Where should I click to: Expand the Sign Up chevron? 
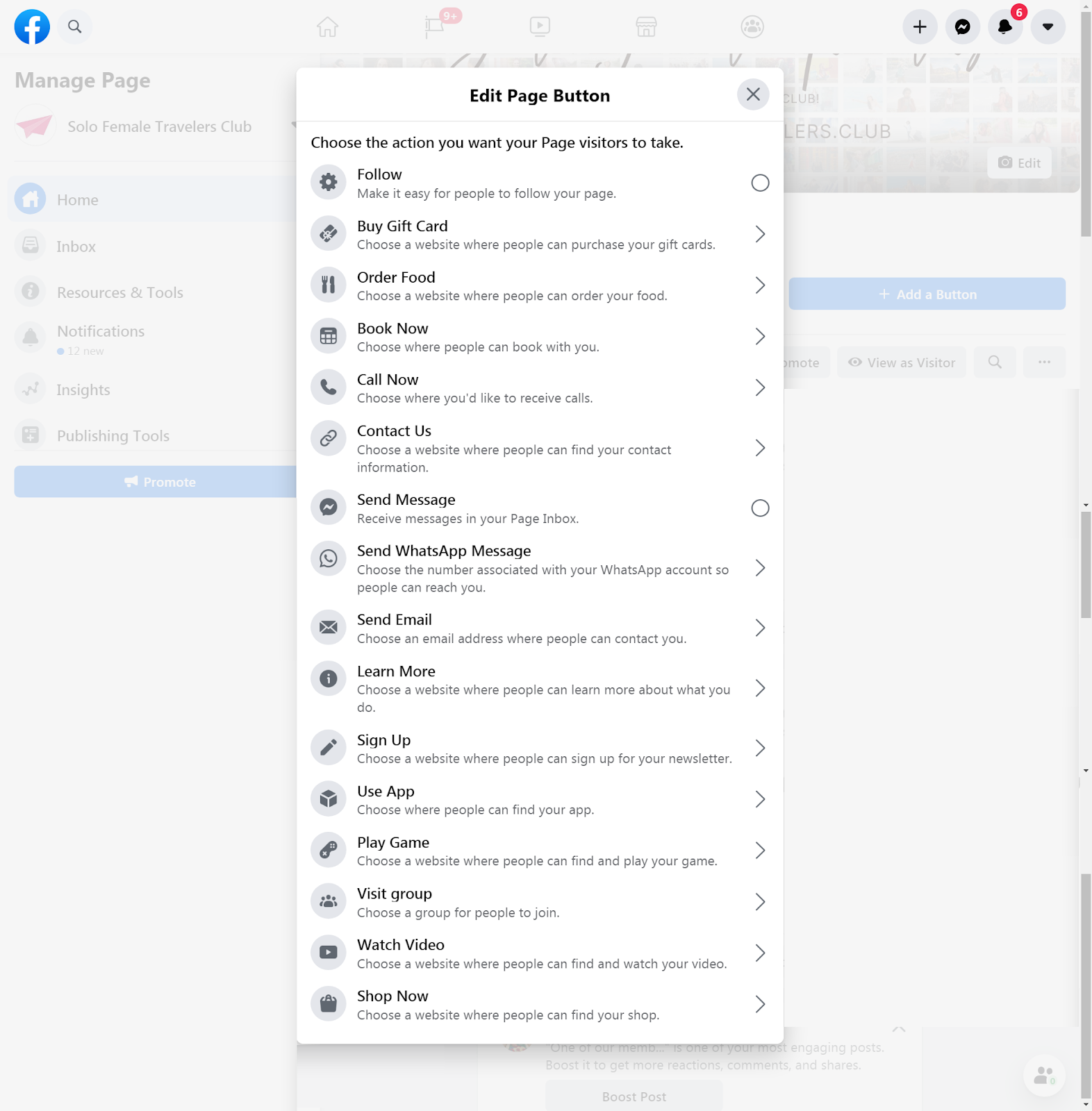pos(761,748)
